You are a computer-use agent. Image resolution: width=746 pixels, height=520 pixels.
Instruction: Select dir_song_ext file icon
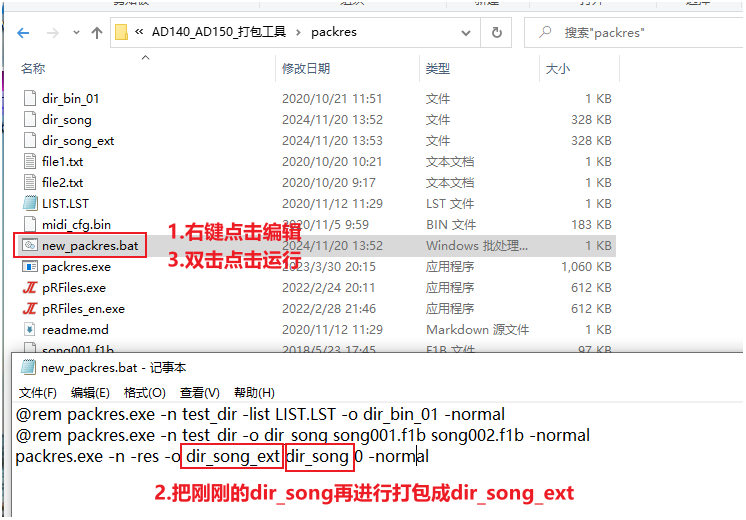click(29, 140)
